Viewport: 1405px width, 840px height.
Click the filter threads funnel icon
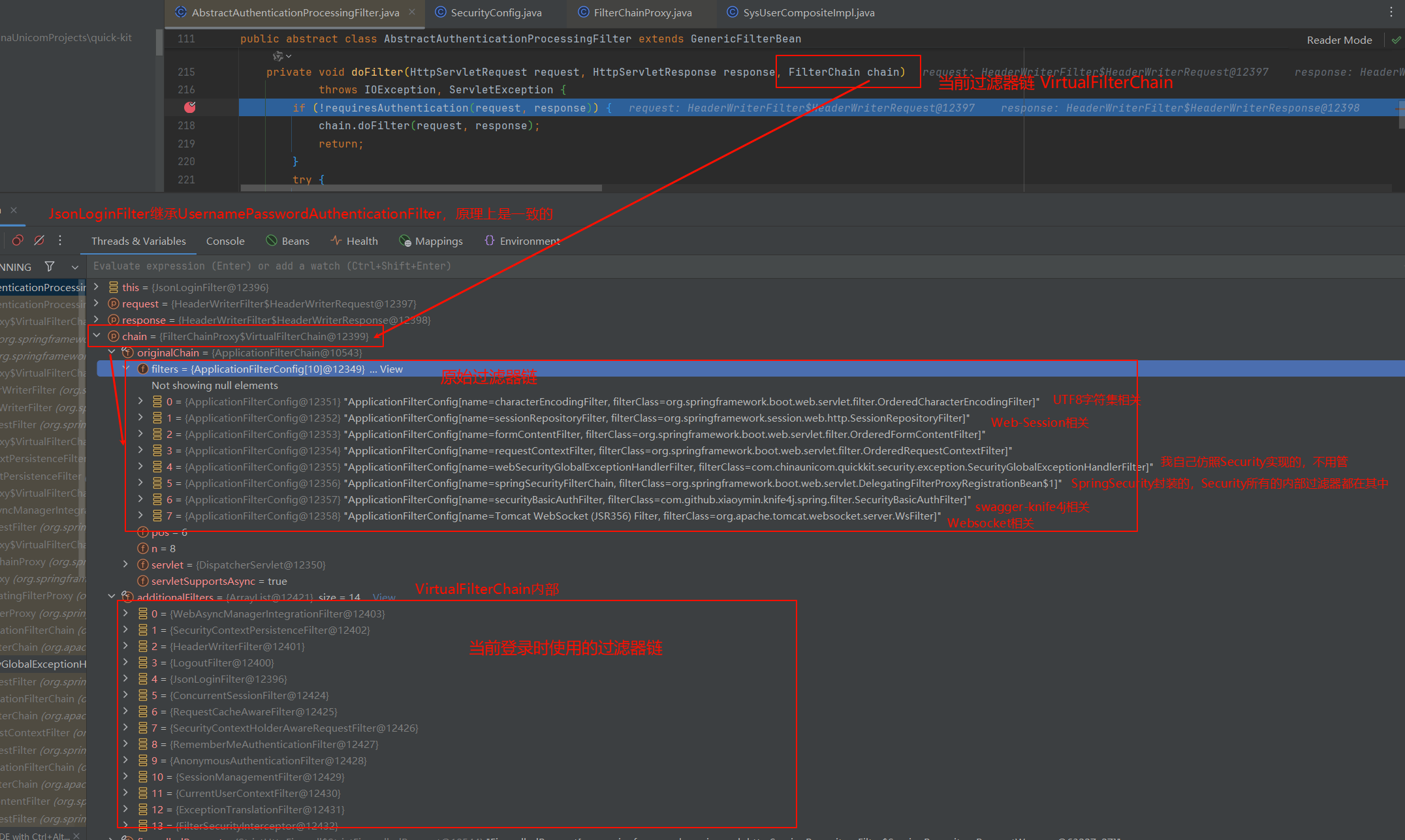click(x=50, y=266)
